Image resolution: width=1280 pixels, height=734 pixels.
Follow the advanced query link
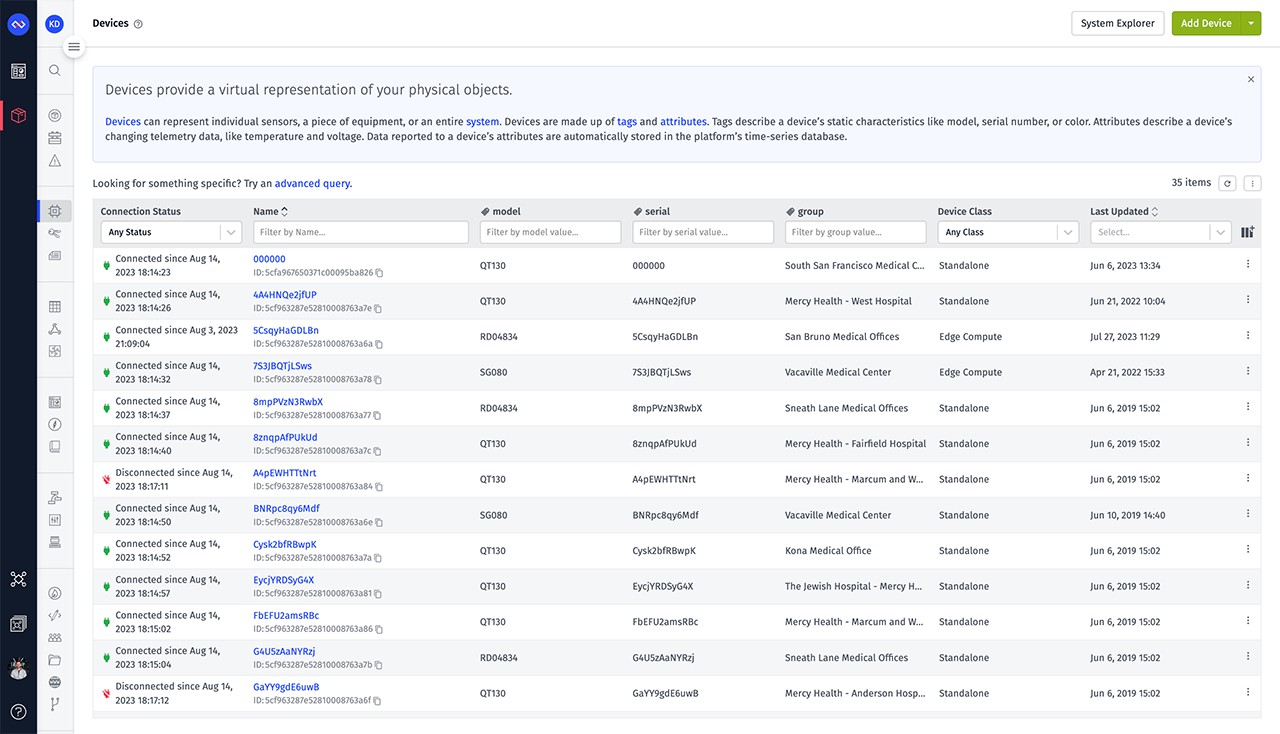(312, 184)
